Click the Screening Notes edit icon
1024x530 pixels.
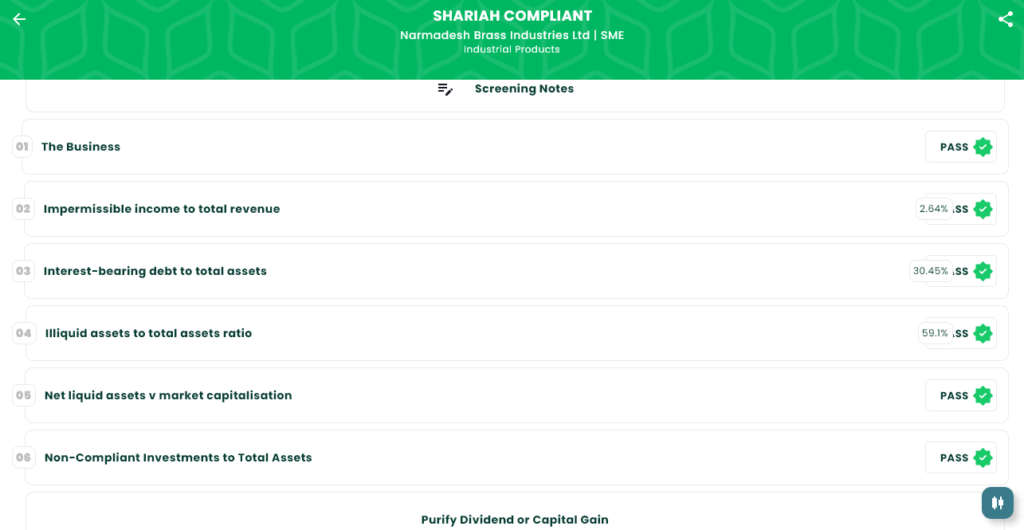tap(445, 89)
